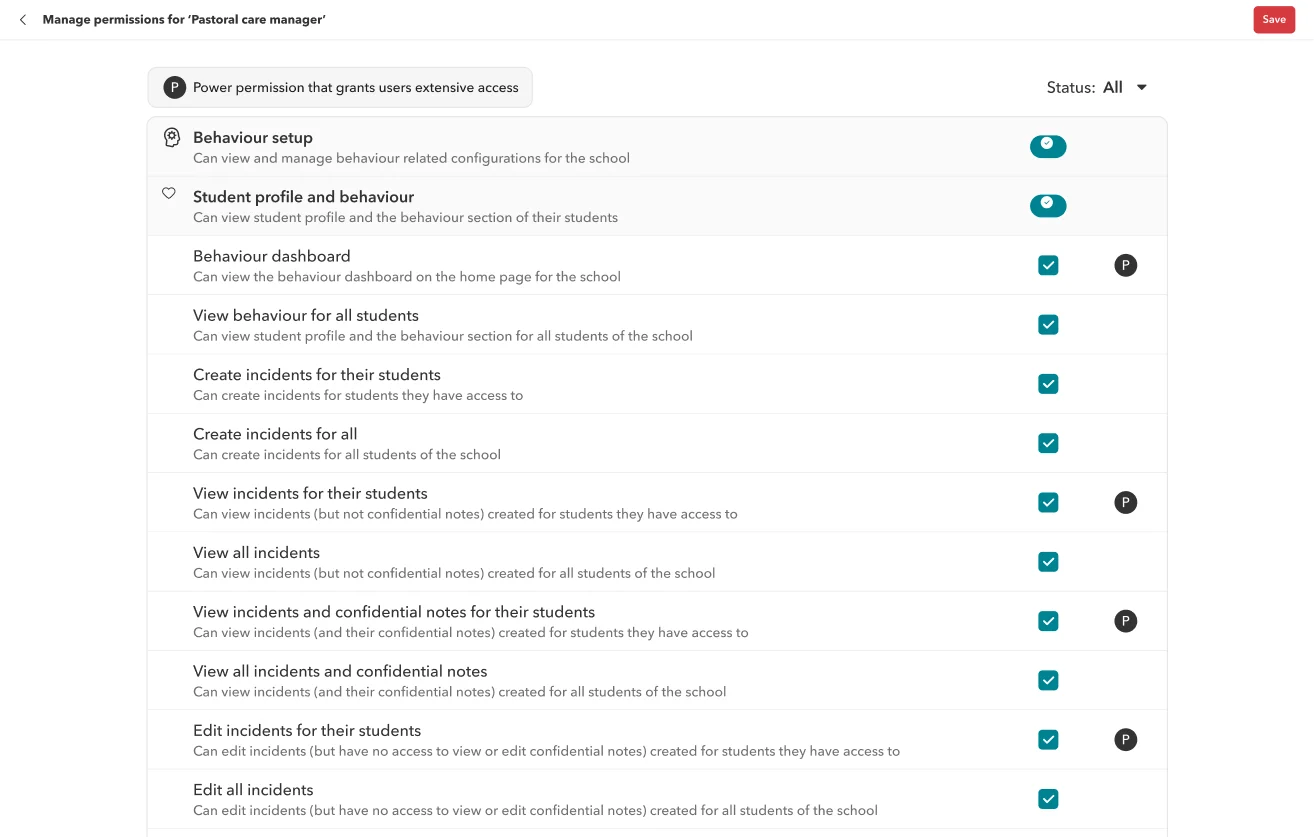The height and width of the screenshot is (837, 1314).
Task: Click the 'View behaviour for all students' label
Action: (306, 315)
